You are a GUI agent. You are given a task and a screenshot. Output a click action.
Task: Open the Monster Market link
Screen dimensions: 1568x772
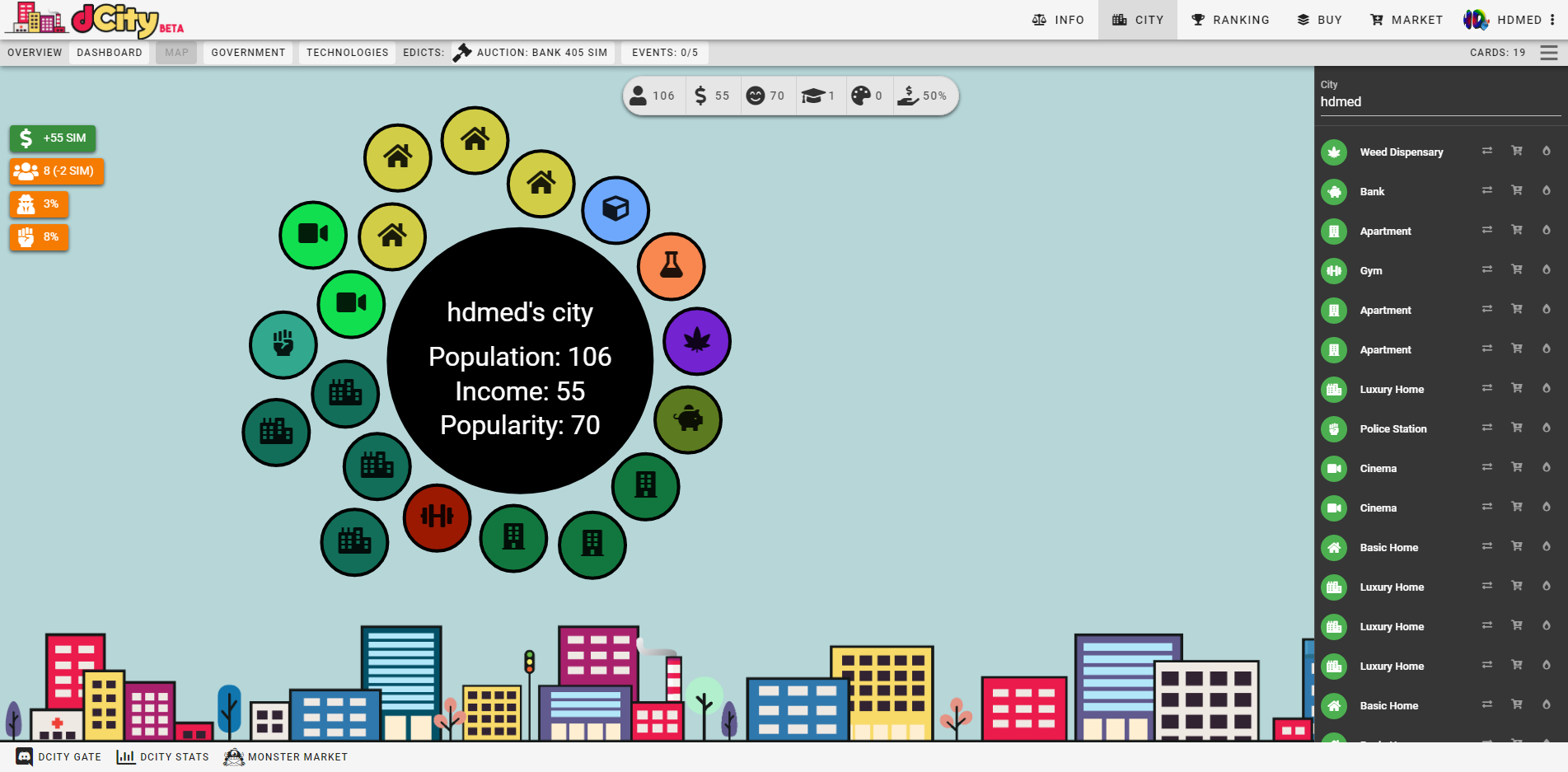pos(286,756)
